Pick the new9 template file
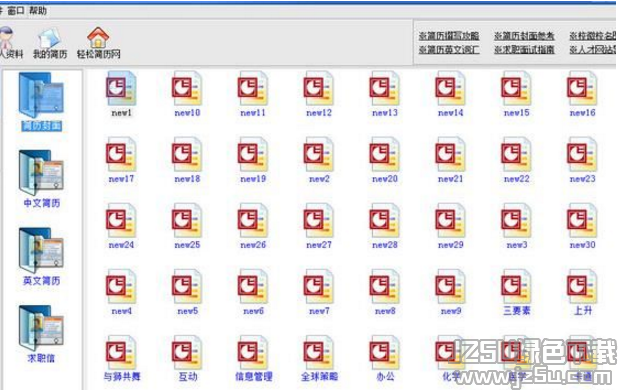 pyautogui.click(x=450, y=293)
